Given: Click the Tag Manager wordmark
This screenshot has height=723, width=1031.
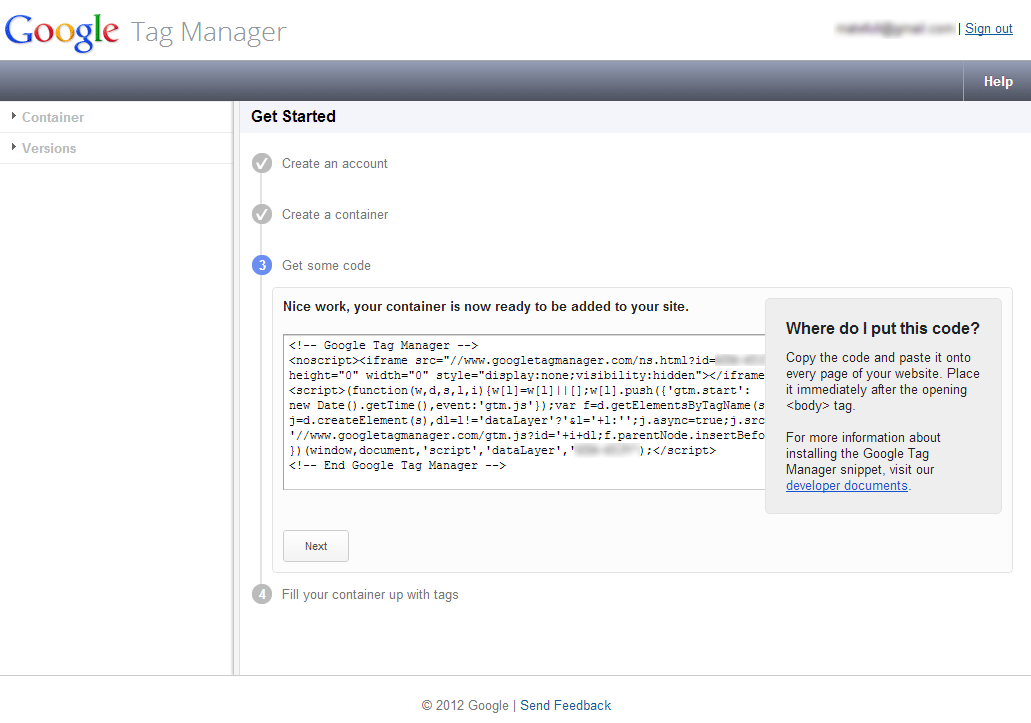Looking at the screenshot, I should click(x=207, y=33).
